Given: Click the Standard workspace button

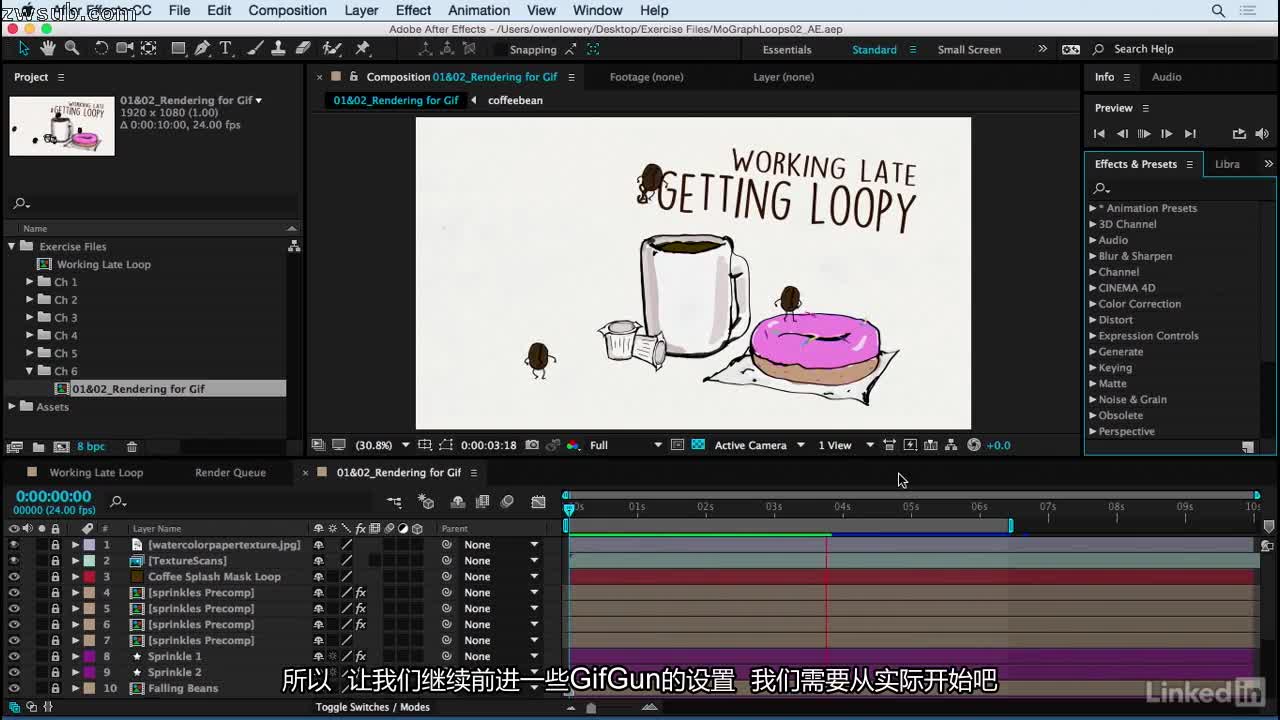Looking at the screenshot, I should [874, 48].
